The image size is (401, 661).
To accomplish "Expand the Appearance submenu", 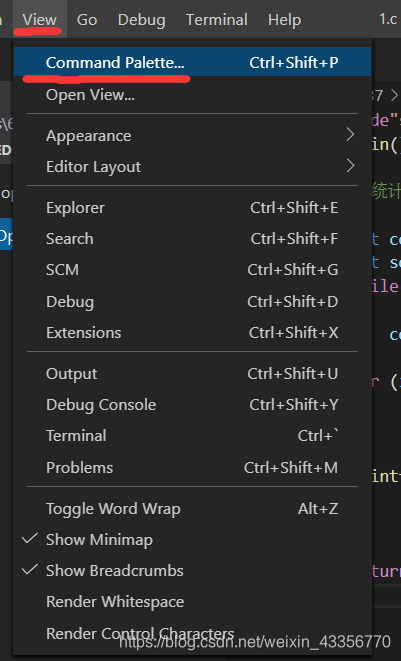I will tap(192, 136).
